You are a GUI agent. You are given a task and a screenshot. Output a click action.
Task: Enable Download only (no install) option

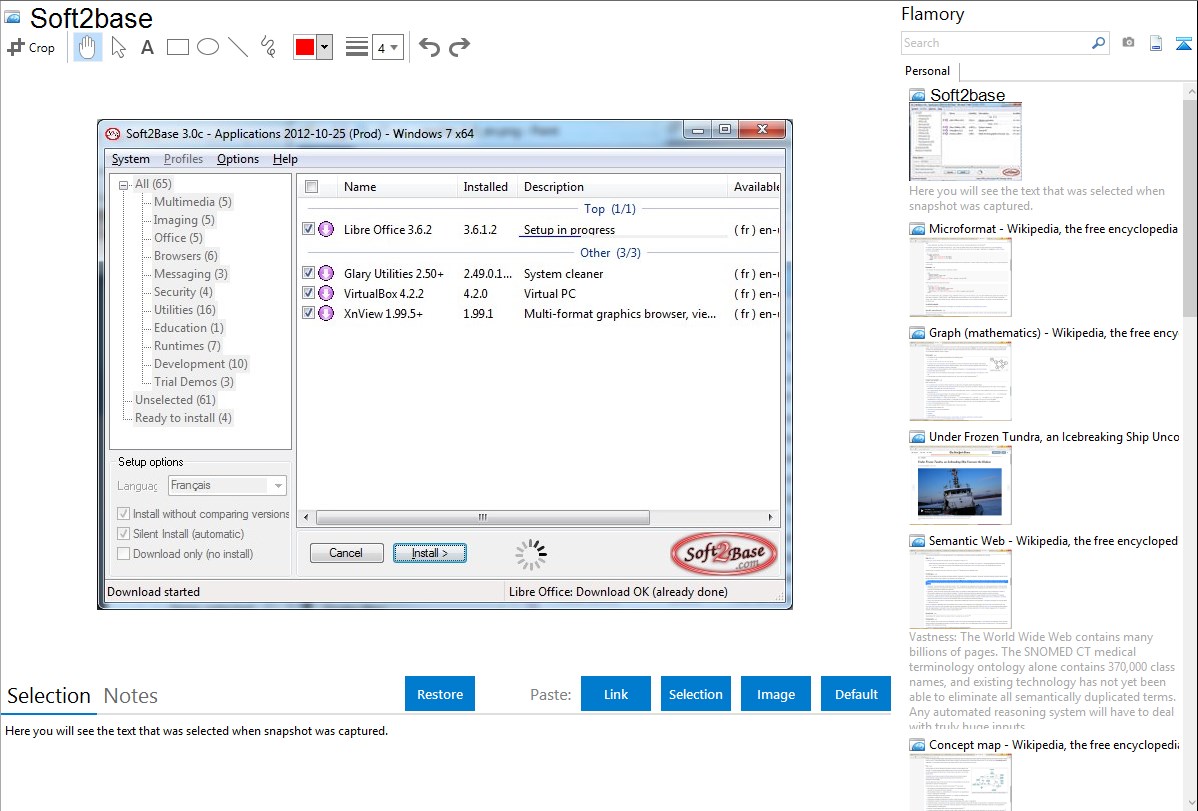[x=124, y=554]
